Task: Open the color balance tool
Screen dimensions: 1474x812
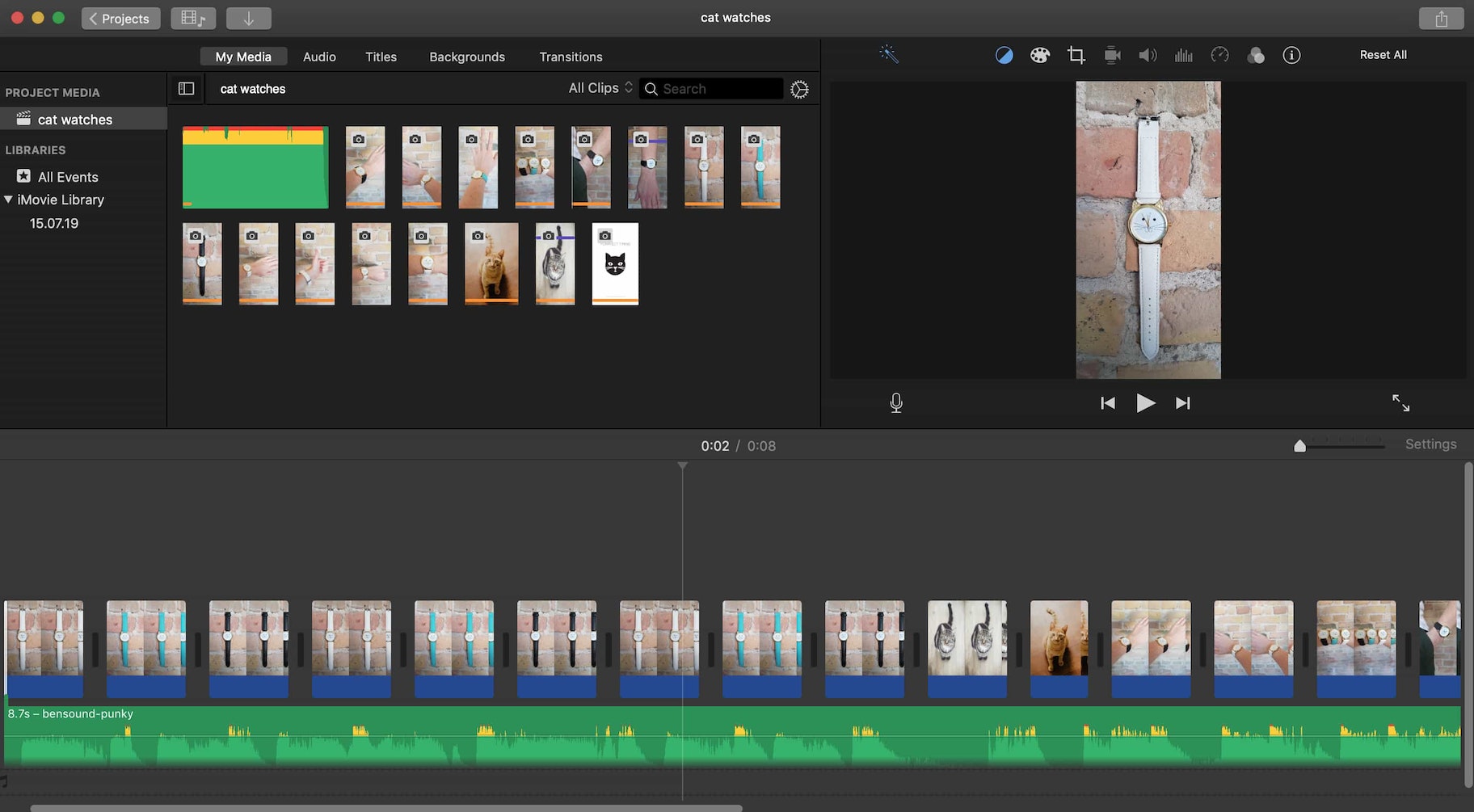Action: coord(1004,55)
